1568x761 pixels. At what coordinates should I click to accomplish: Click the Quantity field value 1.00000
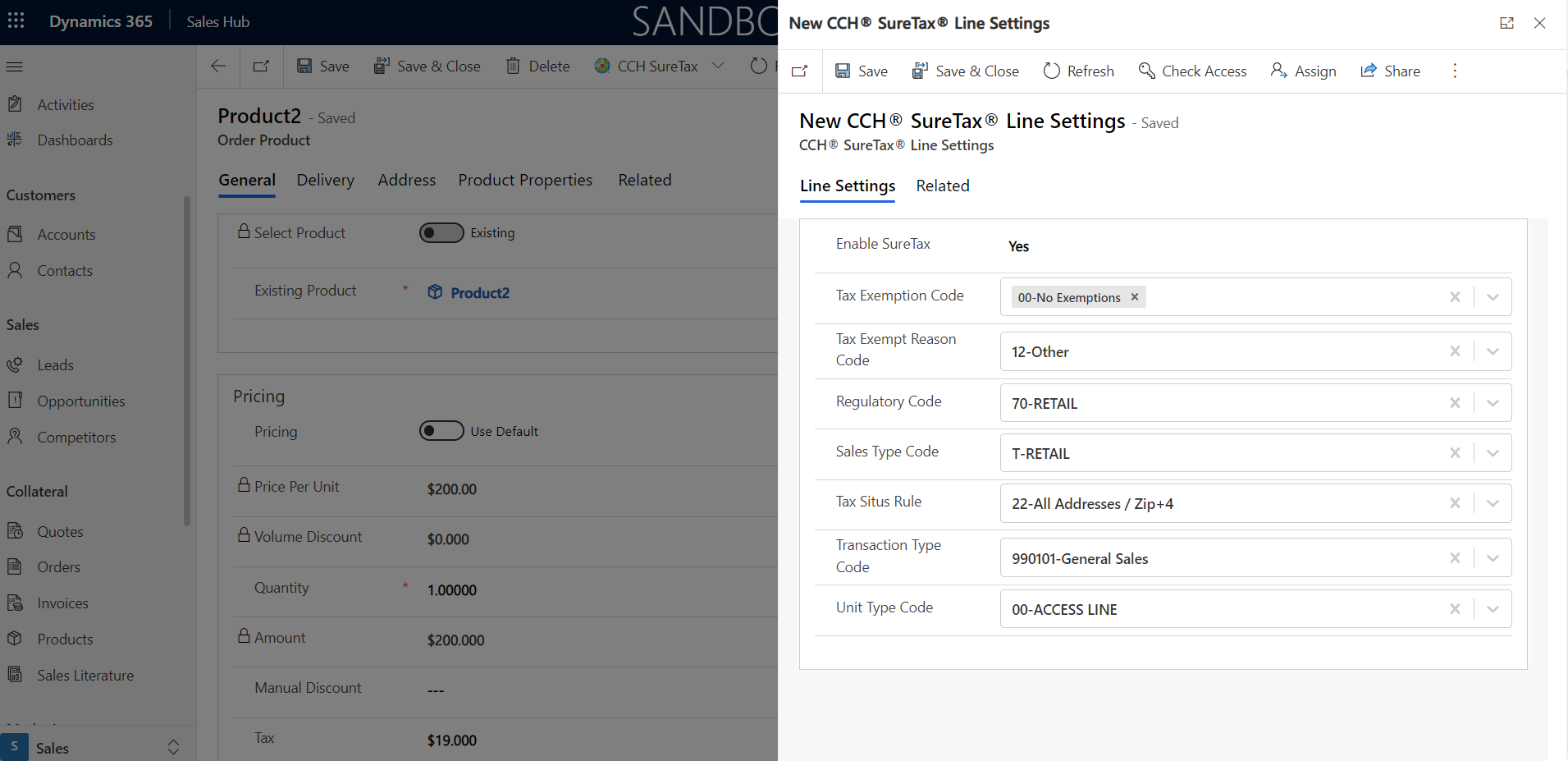click(452, 590)
